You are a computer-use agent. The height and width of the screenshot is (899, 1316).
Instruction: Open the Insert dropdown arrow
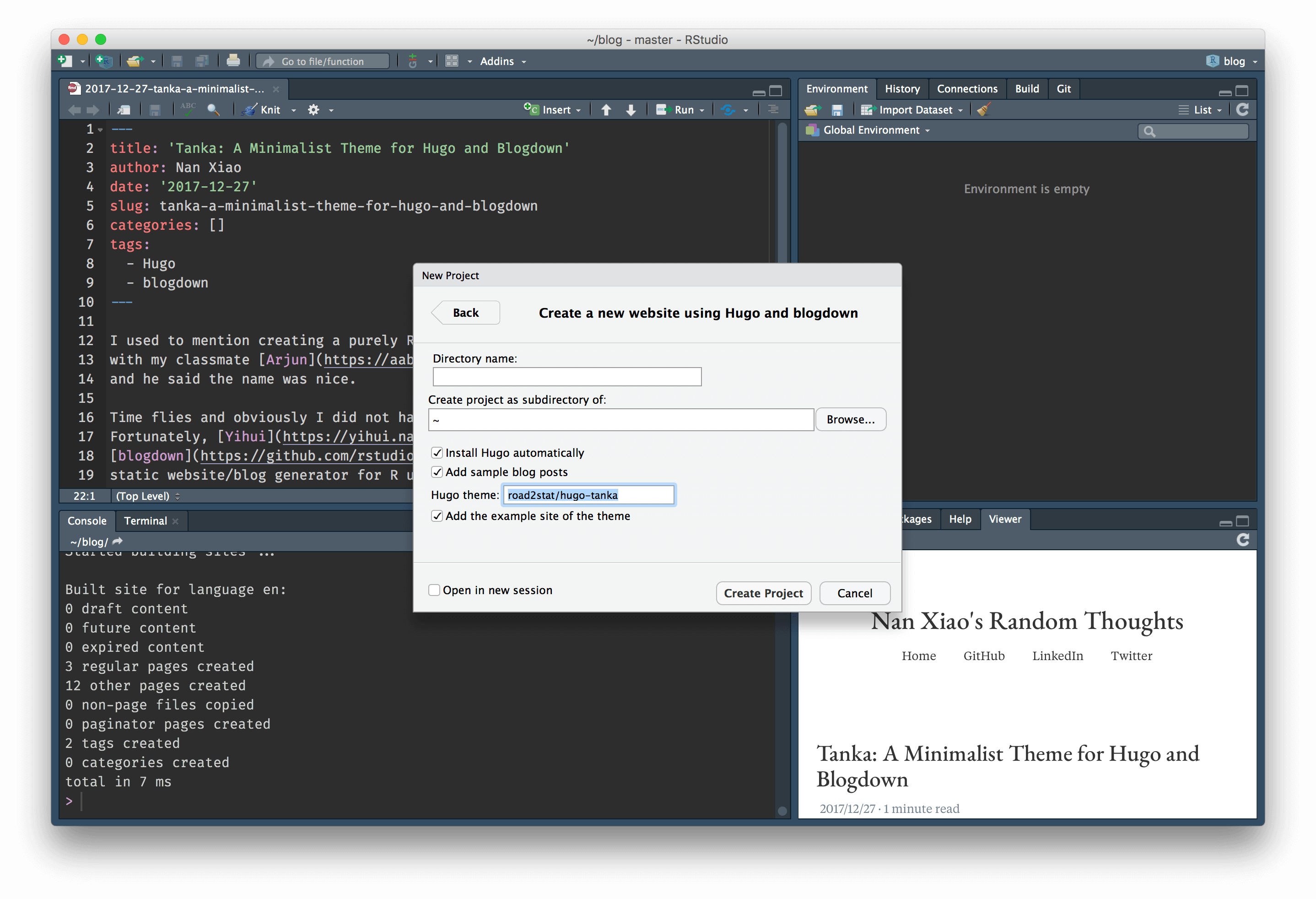tap(578, 110)
